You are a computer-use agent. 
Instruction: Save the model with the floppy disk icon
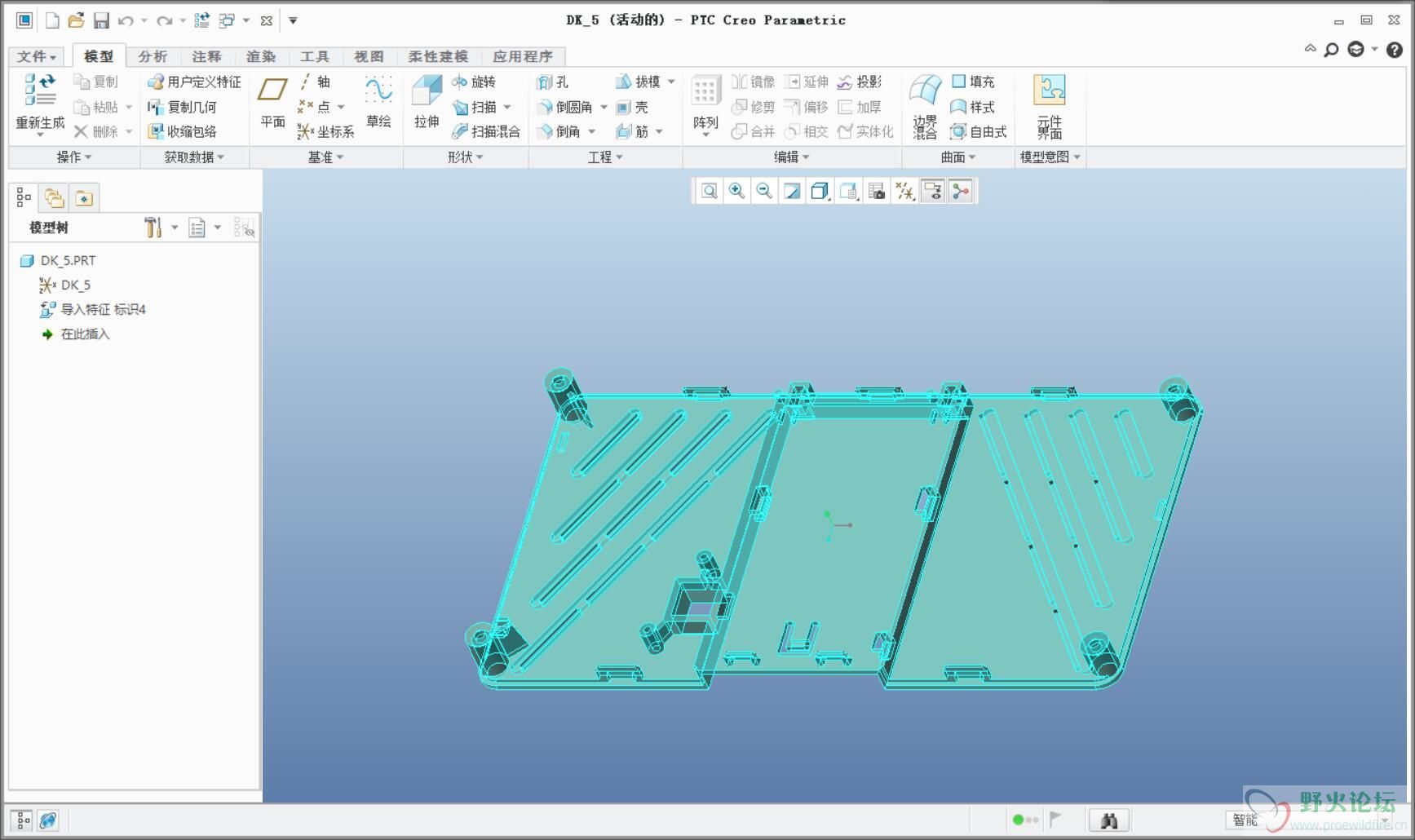(x=101, y=20)
